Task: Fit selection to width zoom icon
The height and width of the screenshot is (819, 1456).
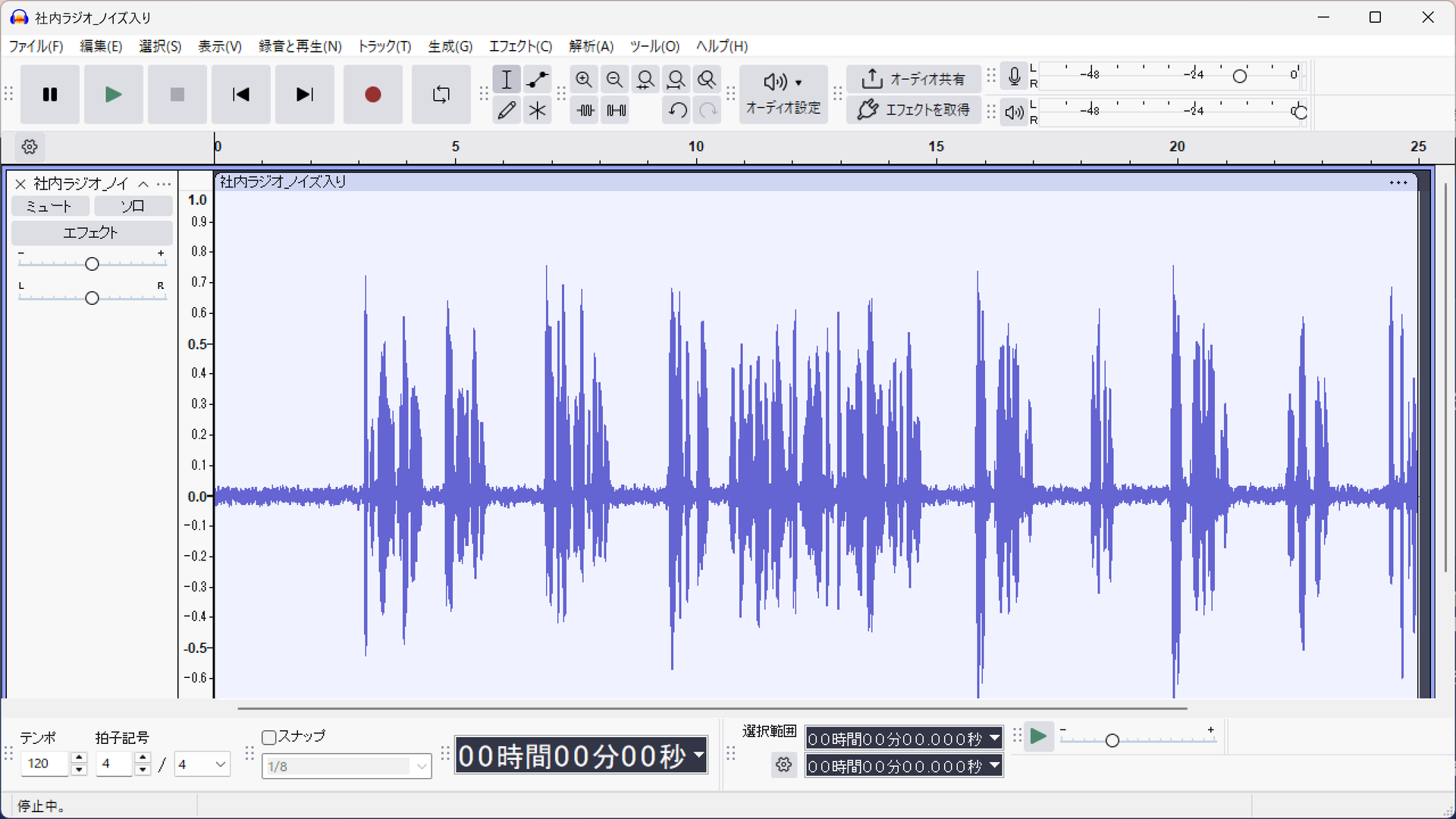Action: pos(645,80)
